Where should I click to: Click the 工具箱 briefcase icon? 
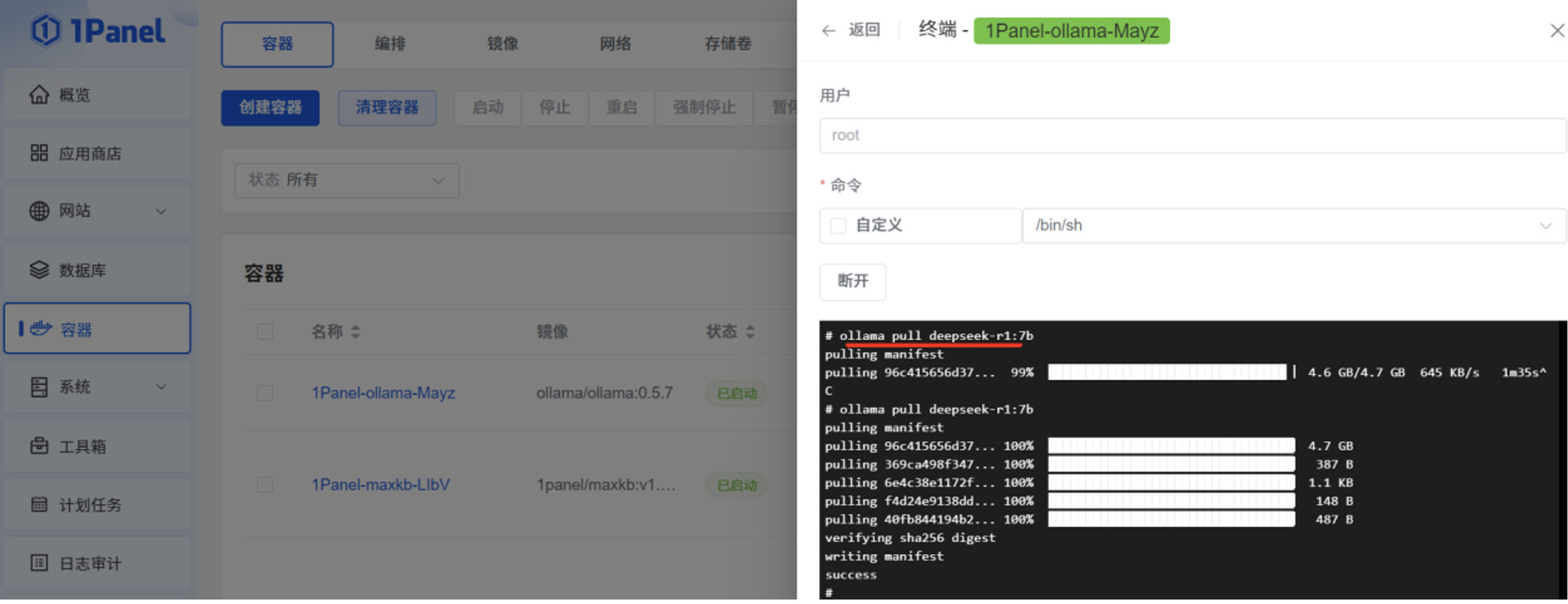(x=39, y=446)
